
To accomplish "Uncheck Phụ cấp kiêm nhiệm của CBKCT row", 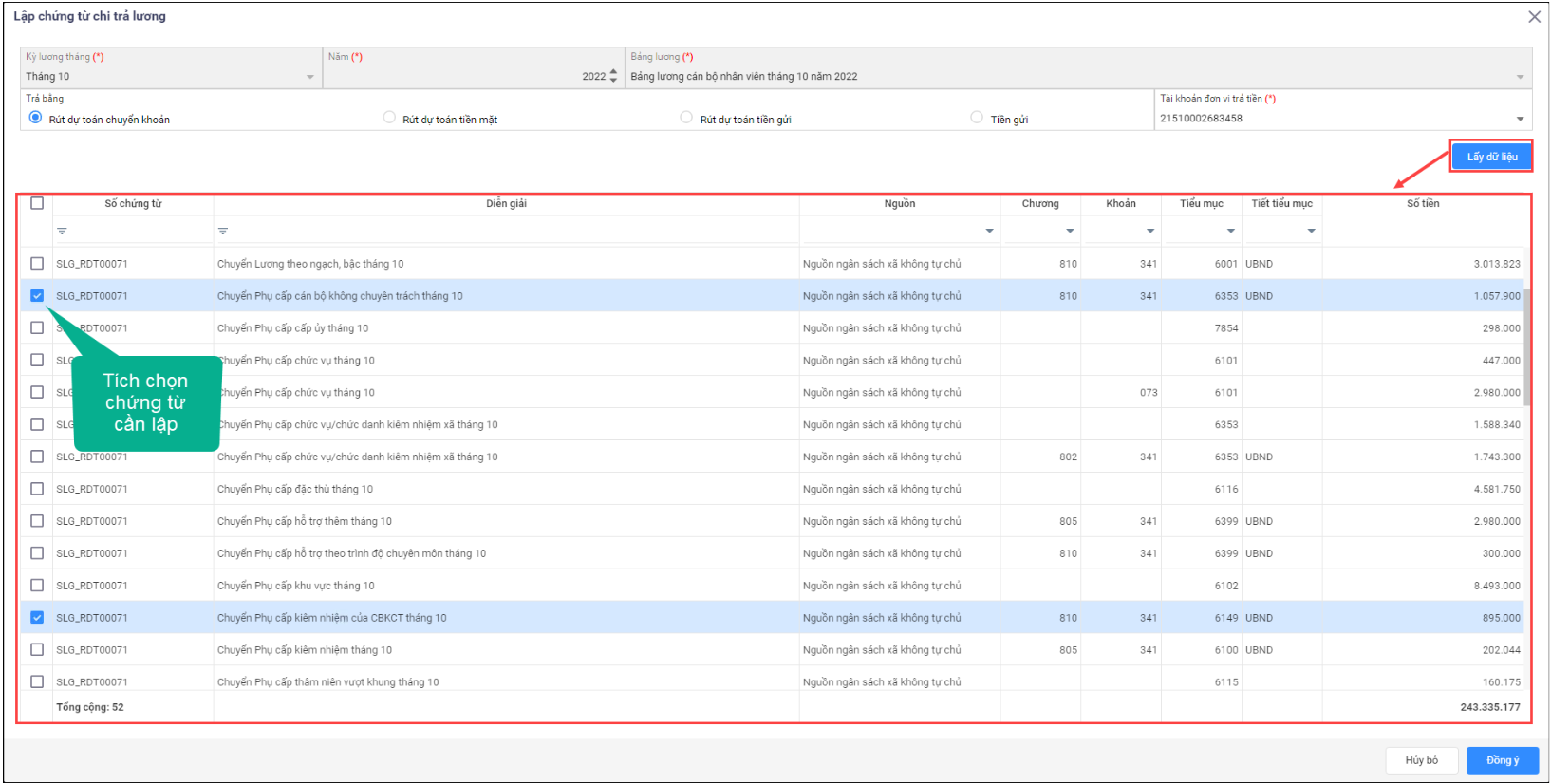I will coord(37,618).
